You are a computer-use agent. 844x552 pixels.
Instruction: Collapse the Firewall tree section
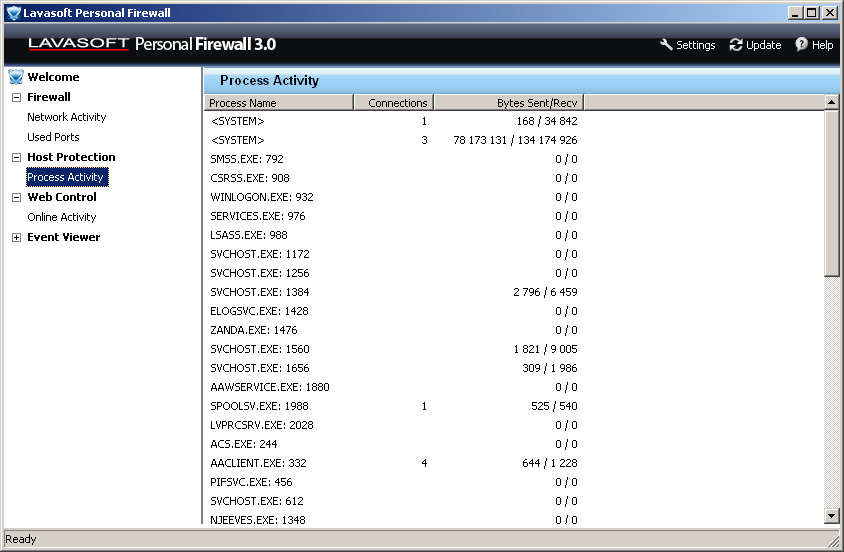point(16,98)
